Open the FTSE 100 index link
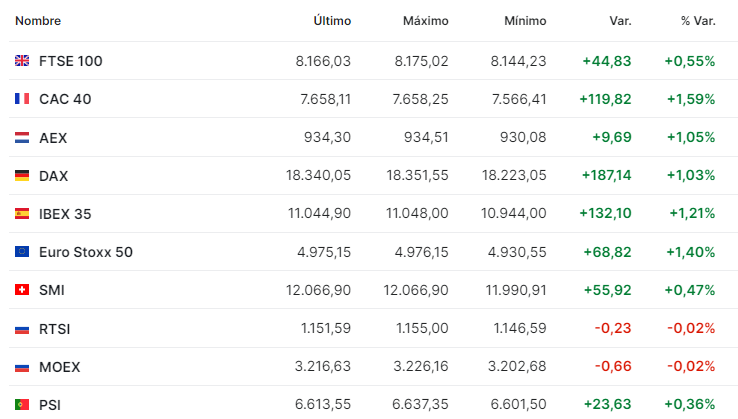This screenshot has height=419, width=738. click(70, 61)
